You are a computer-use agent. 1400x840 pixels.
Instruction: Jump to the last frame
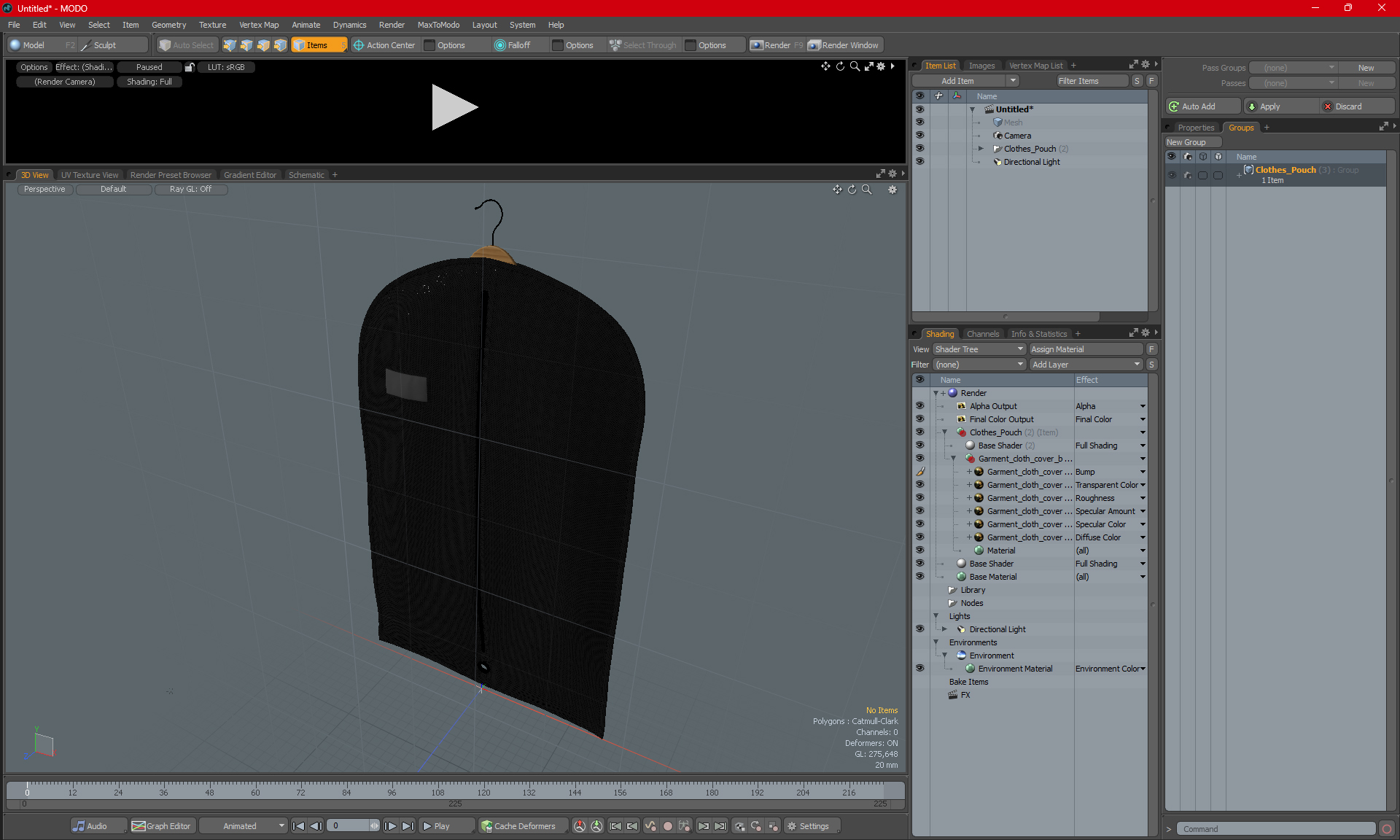(408, 826)
